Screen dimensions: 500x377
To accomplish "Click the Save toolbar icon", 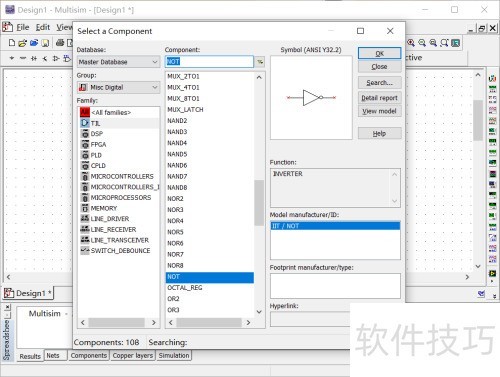I will [x=45, y=43].
